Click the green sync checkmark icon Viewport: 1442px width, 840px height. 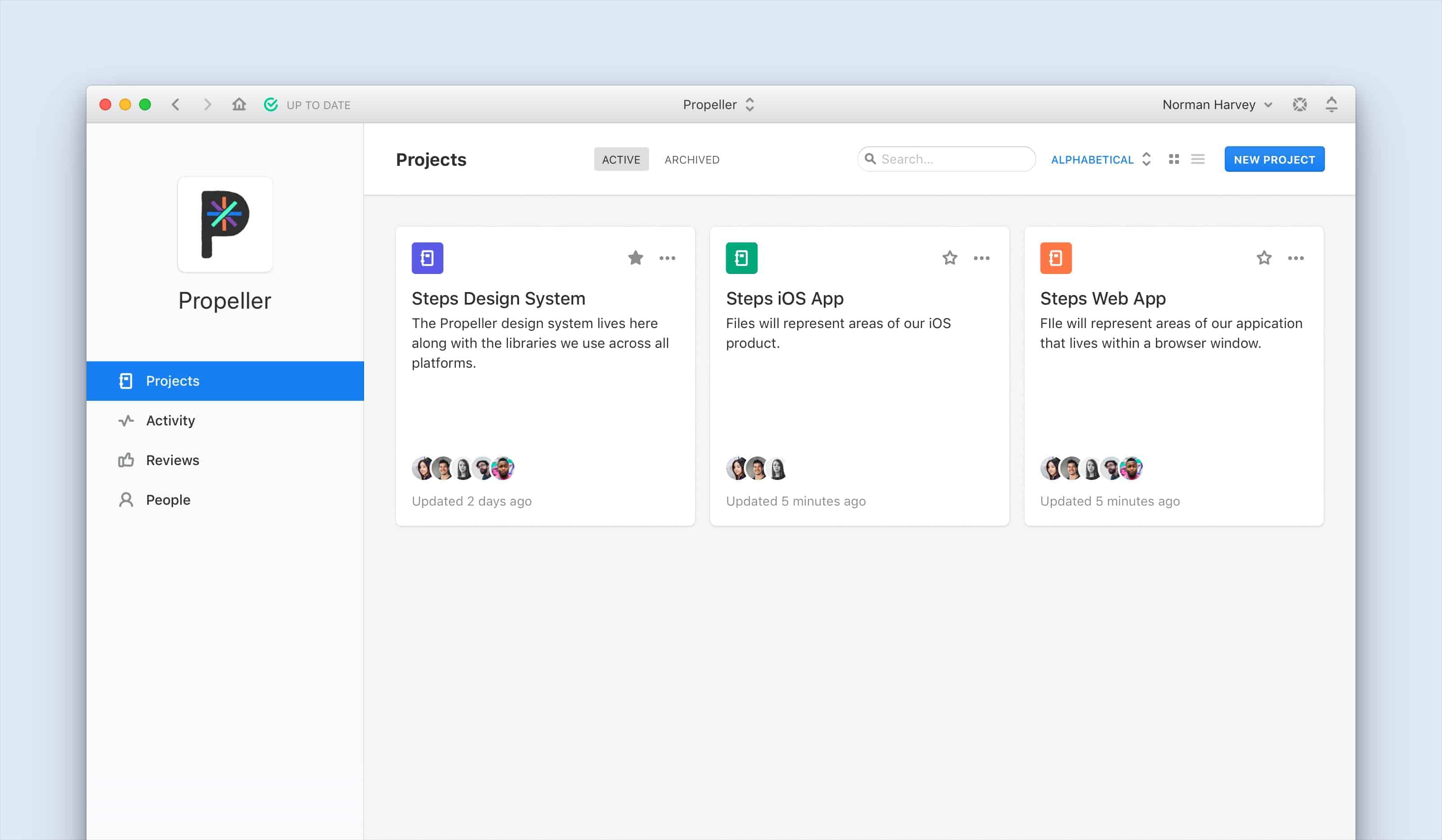pyautogui.click(x=271, y=104)
